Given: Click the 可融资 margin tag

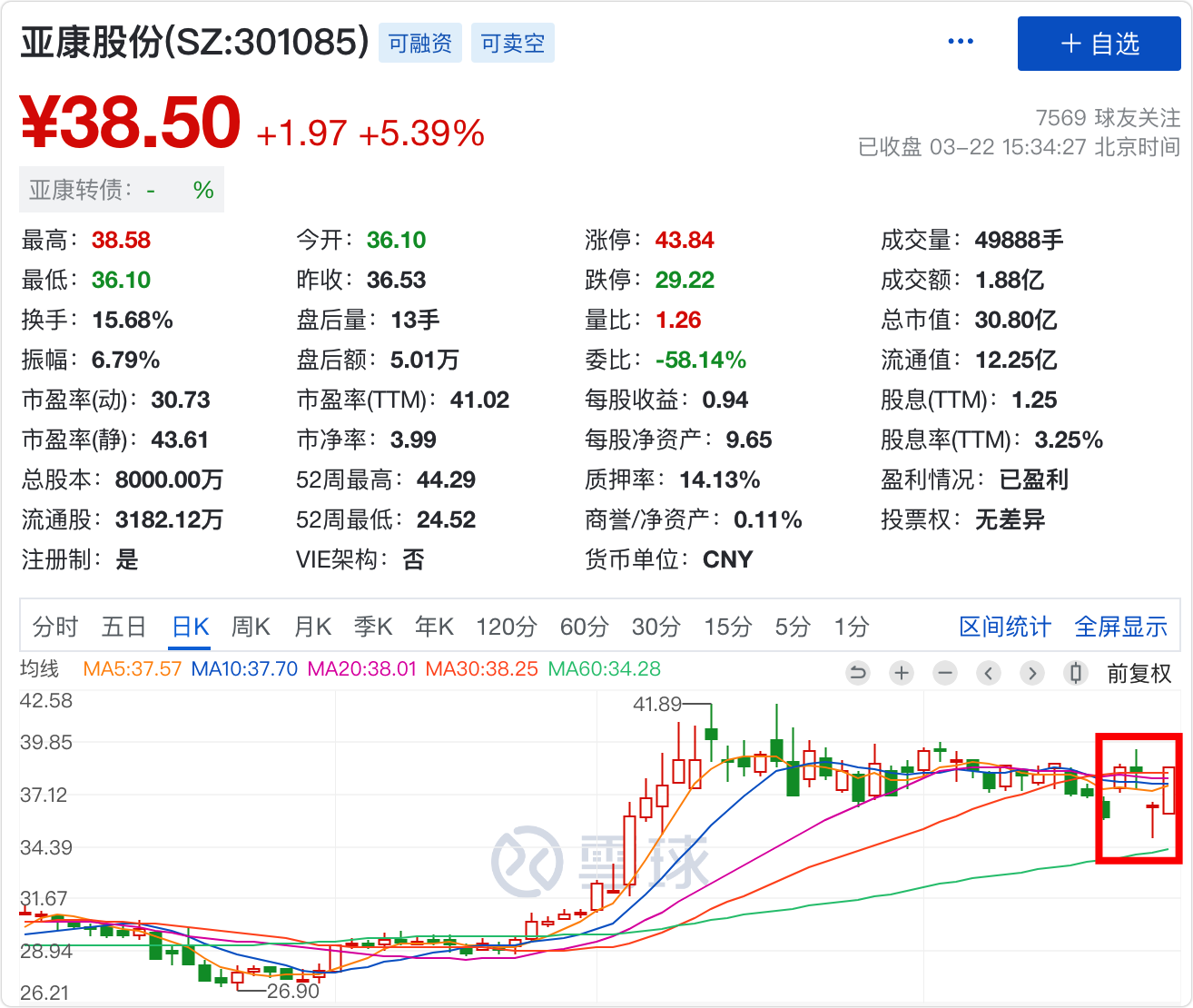Looking at the screenshot, I should 420,44.
